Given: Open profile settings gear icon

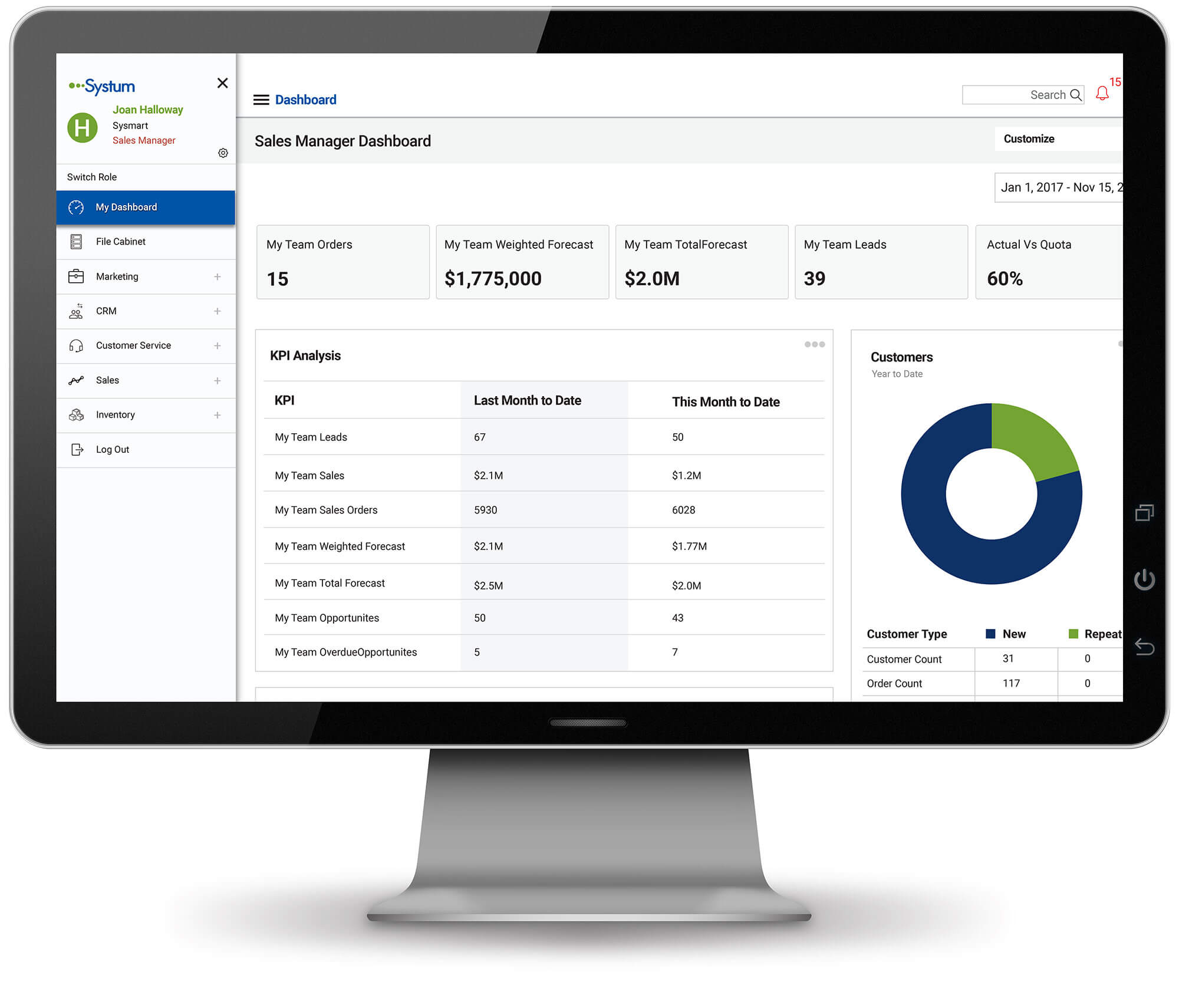Looking at the screenshot, I should tap(223, 153).
